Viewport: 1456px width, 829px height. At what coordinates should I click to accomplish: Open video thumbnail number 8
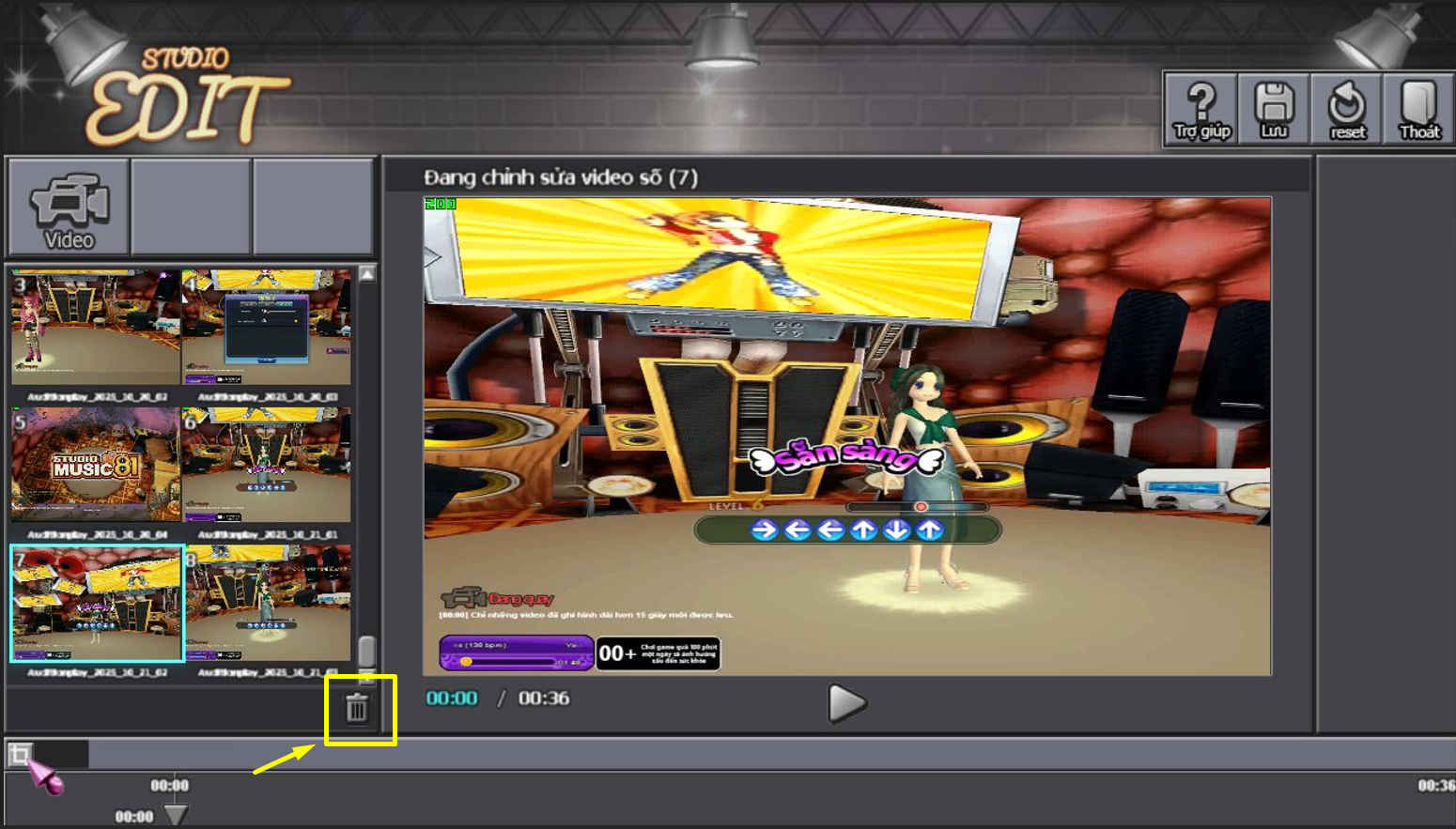268,603
